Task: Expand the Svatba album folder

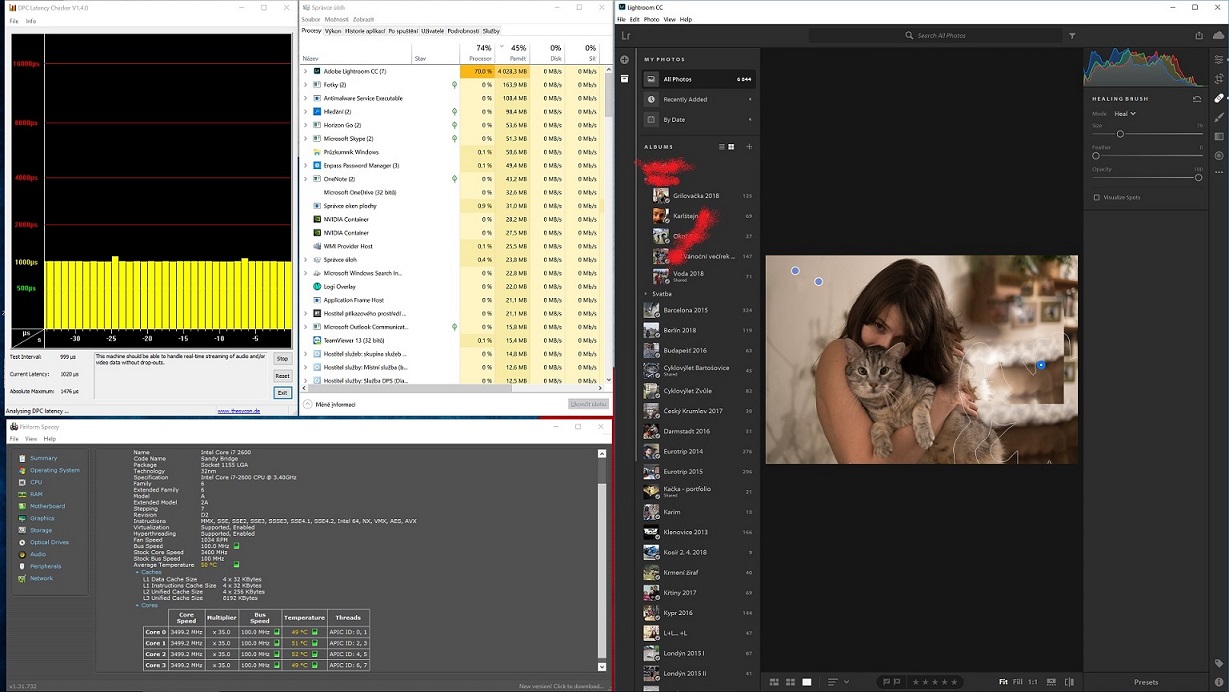Action: (x=647, y=294)
